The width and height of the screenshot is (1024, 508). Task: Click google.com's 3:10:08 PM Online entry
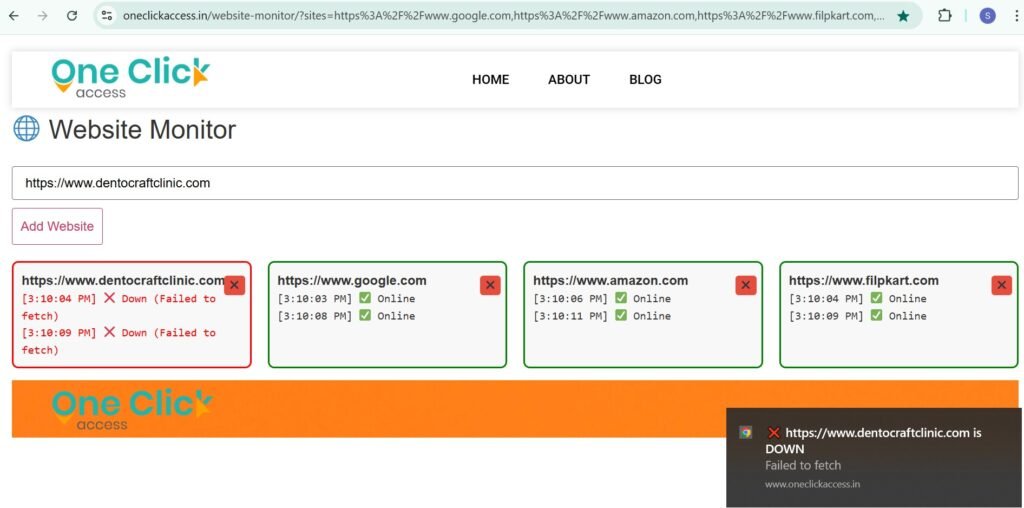346,316
